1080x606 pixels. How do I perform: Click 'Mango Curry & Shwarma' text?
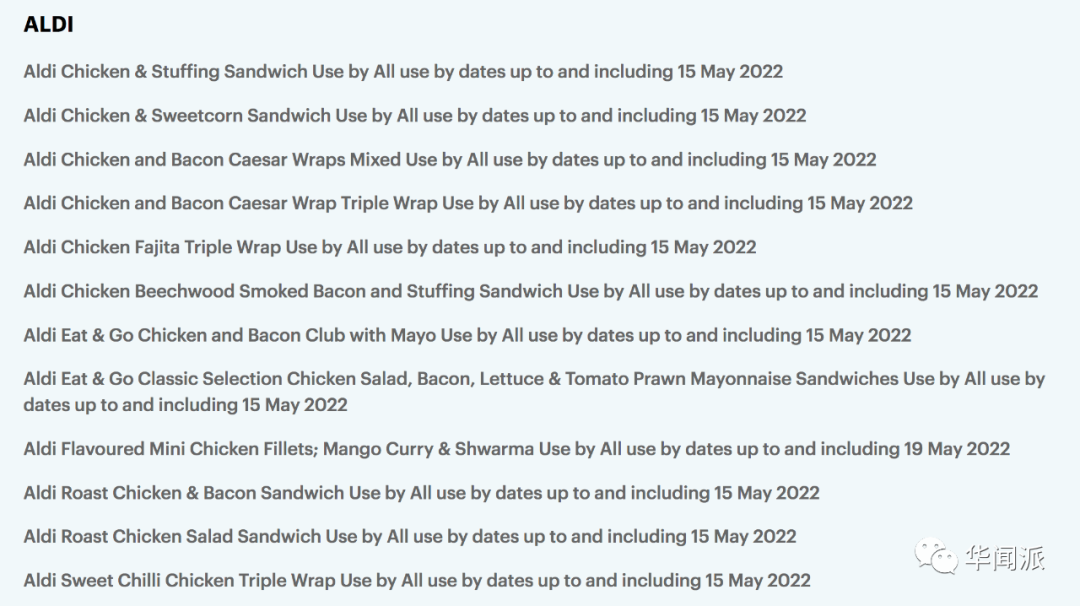pyautogui.click(x=428, y=449)
